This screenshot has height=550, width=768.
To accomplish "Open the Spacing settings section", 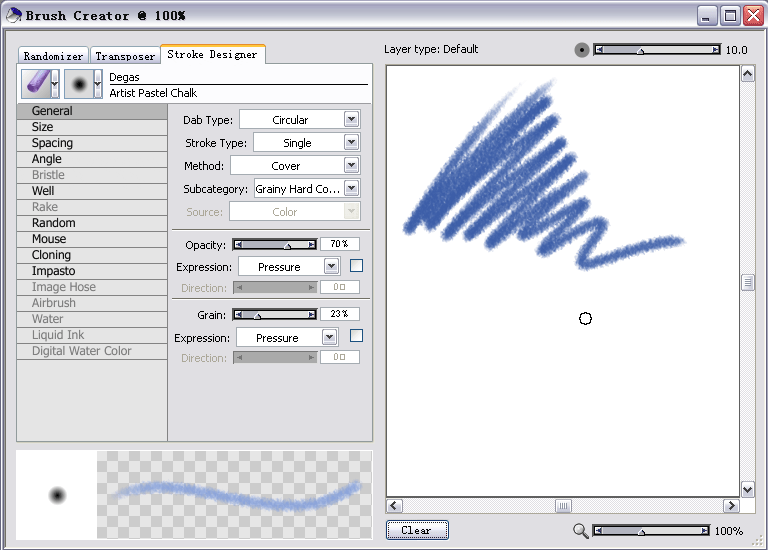I will pyautogui.click(x=92, y=143).
